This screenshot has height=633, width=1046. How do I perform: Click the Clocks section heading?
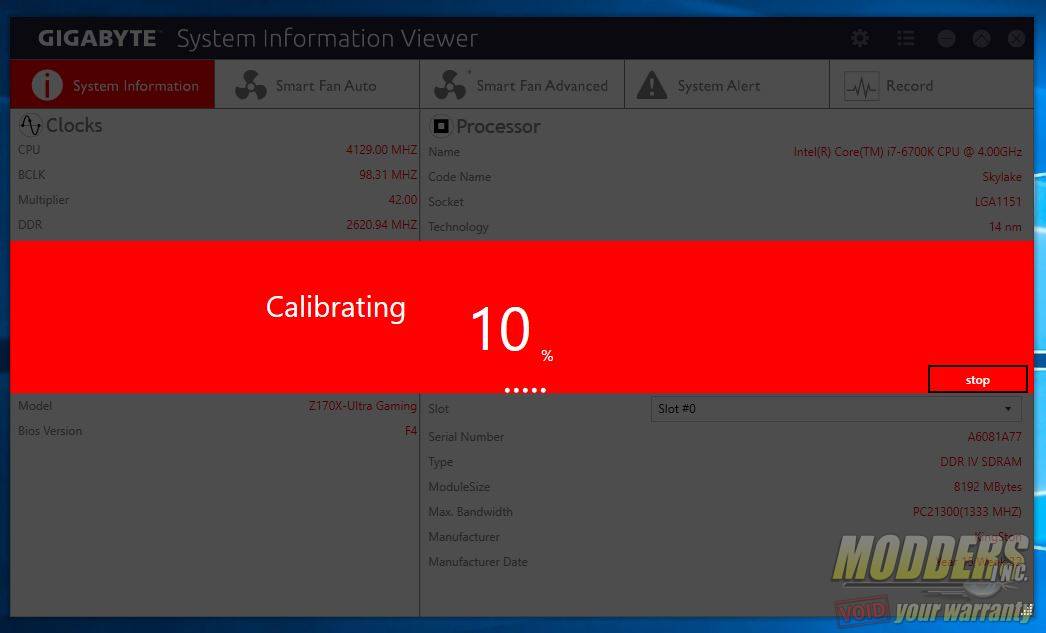coord(74,125)
